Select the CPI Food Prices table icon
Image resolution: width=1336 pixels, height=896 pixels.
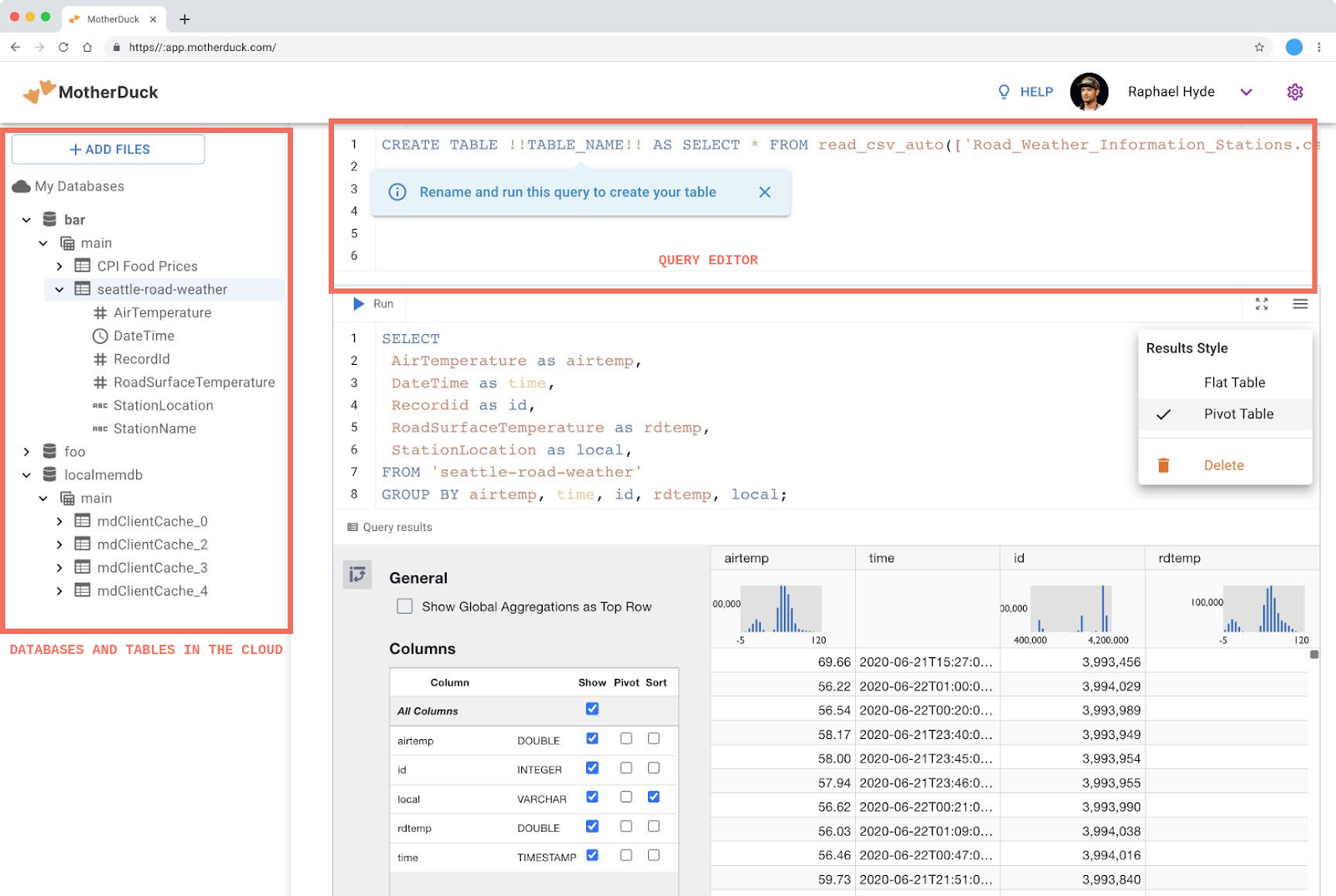pyautogui.click(x=83, y=266)
